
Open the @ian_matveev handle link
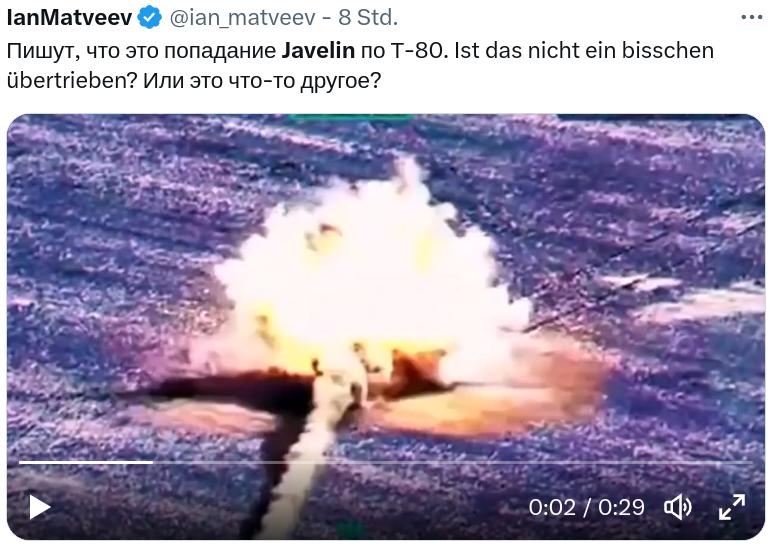coord(243,18)
